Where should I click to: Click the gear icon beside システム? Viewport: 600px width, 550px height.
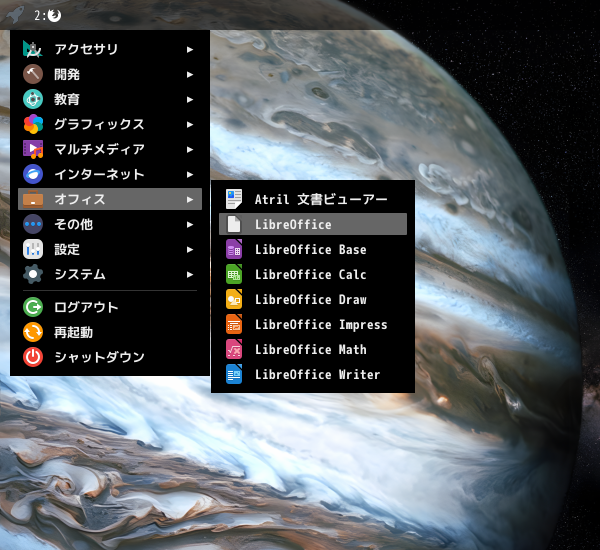point(33,274)
